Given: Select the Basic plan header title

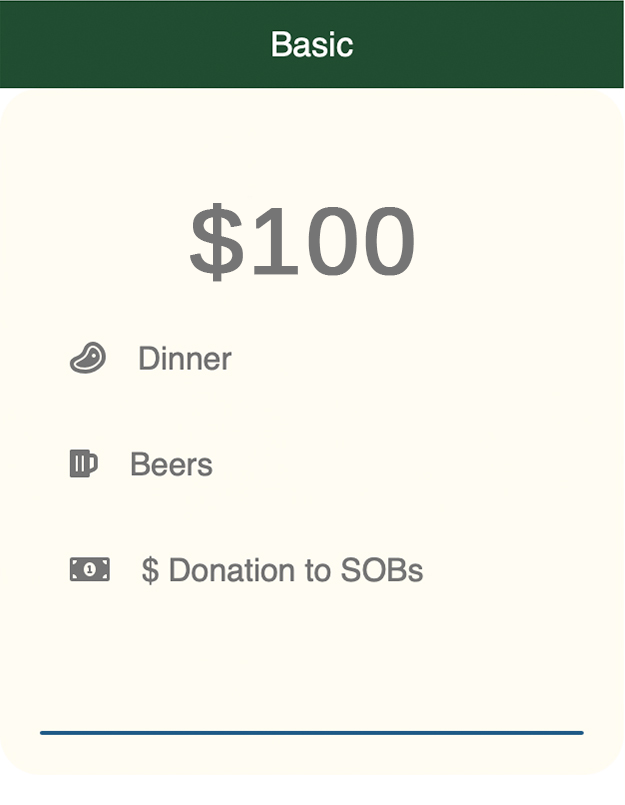Looking at the screenshot, I should tap(311, 44).
